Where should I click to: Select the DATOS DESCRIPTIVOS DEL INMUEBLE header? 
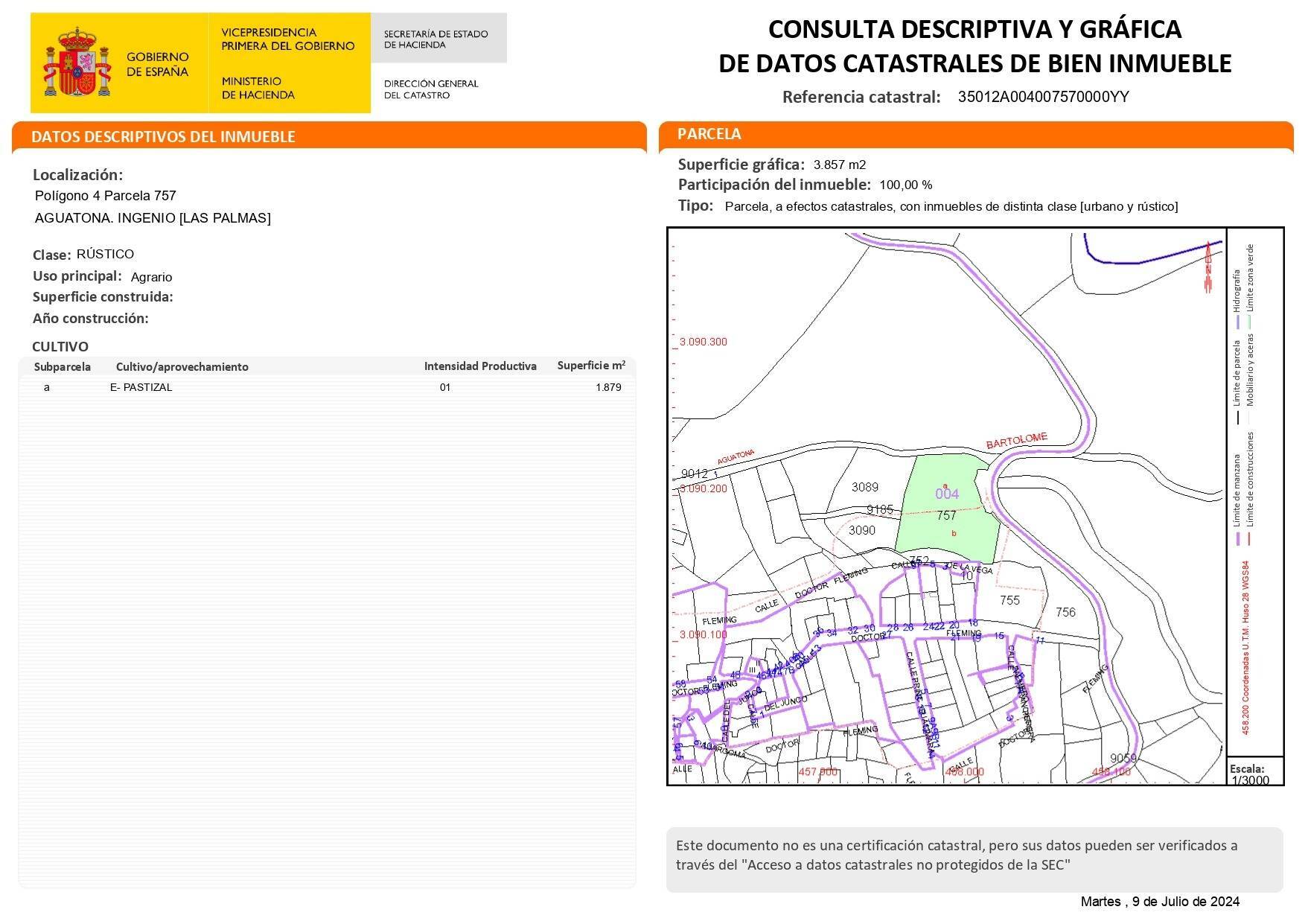click(164, 137)
